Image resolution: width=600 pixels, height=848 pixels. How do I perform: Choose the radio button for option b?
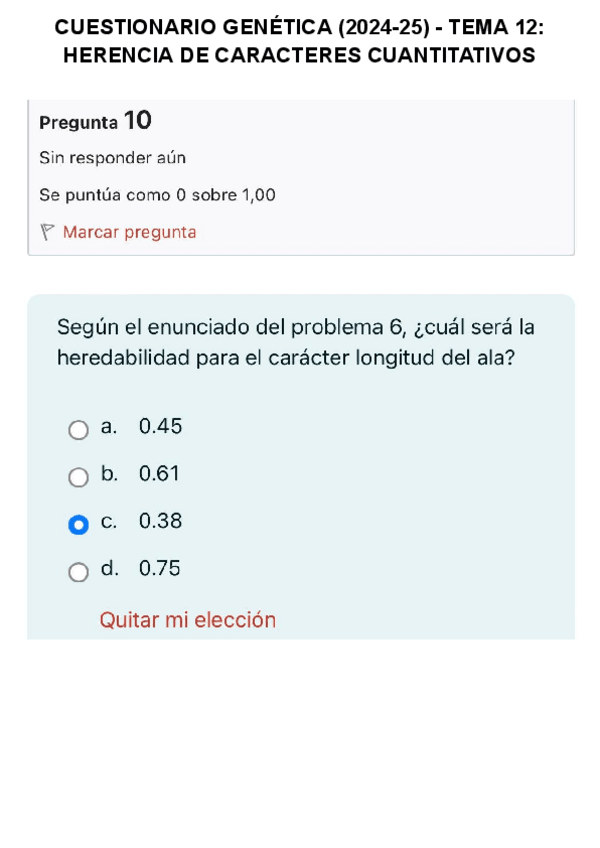tap(78, 476)
